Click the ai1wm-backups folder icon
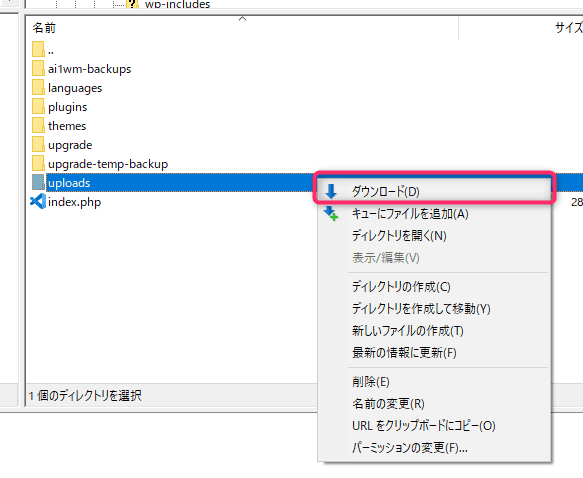 (x=38, y=69)
